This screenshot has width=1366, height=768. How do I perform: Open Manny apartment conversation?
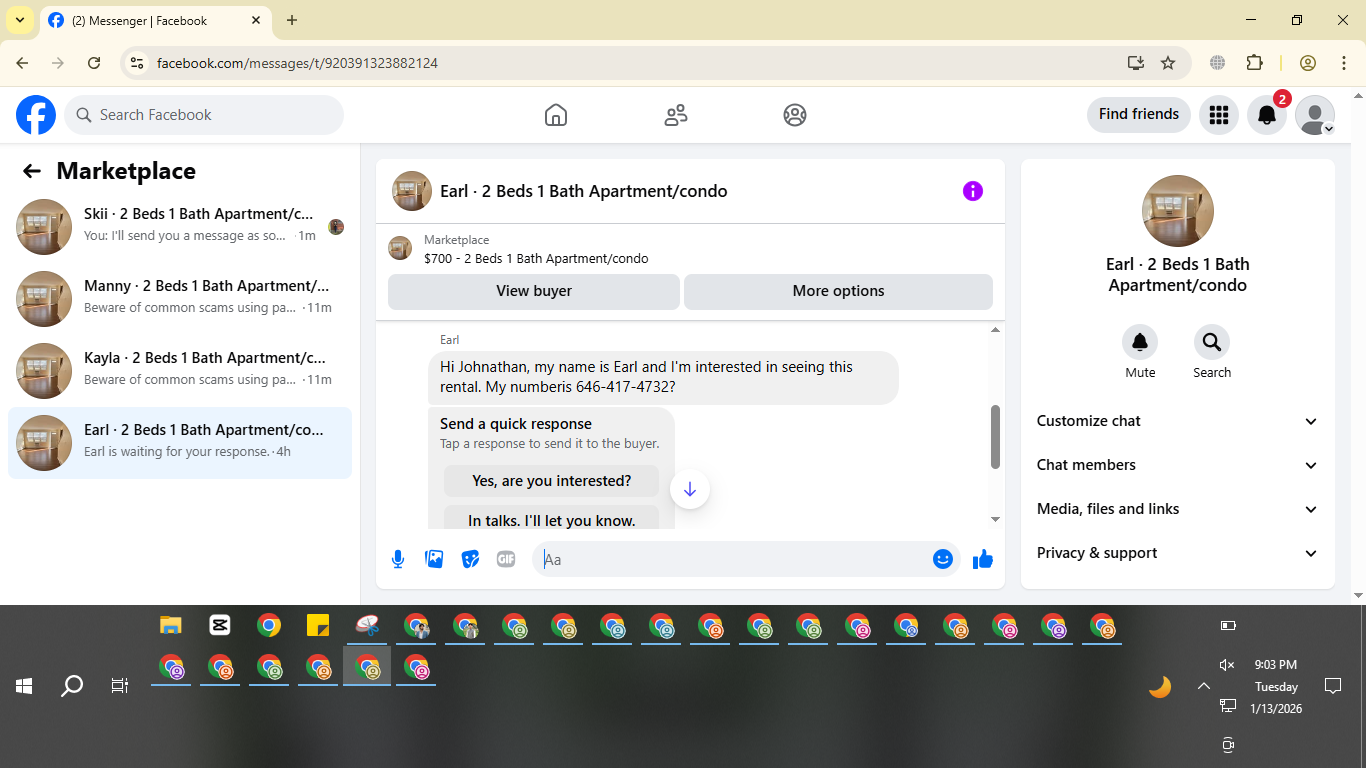[x=180, y=299]
